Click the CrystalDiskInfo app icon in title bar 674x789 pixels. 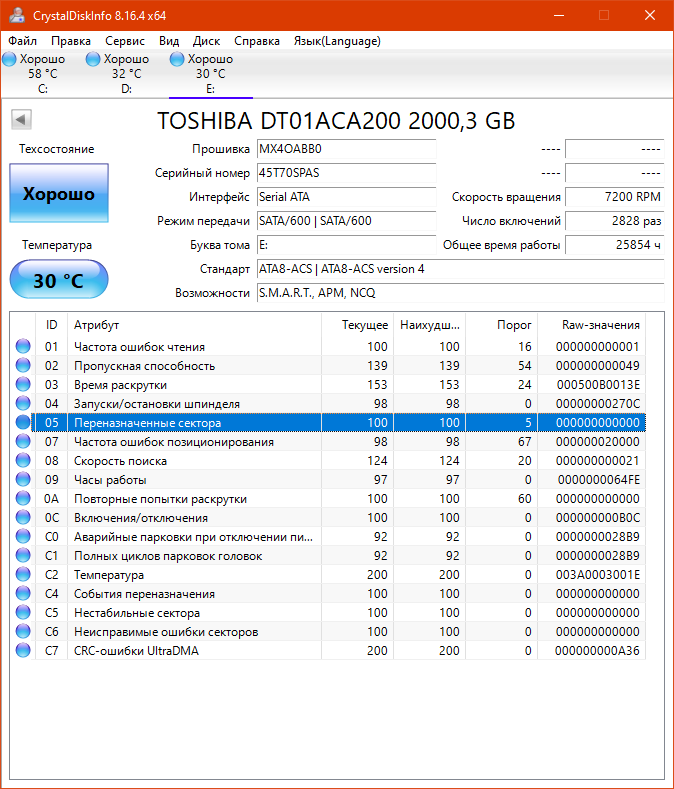click(x=17, y=15)
